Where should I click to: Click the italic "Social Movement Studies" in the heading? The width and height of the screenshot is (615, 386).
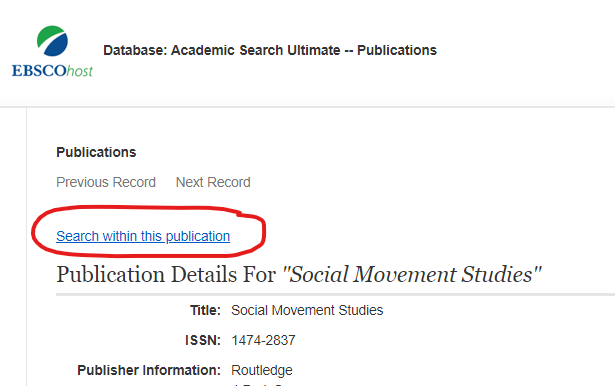click(412, 274)
